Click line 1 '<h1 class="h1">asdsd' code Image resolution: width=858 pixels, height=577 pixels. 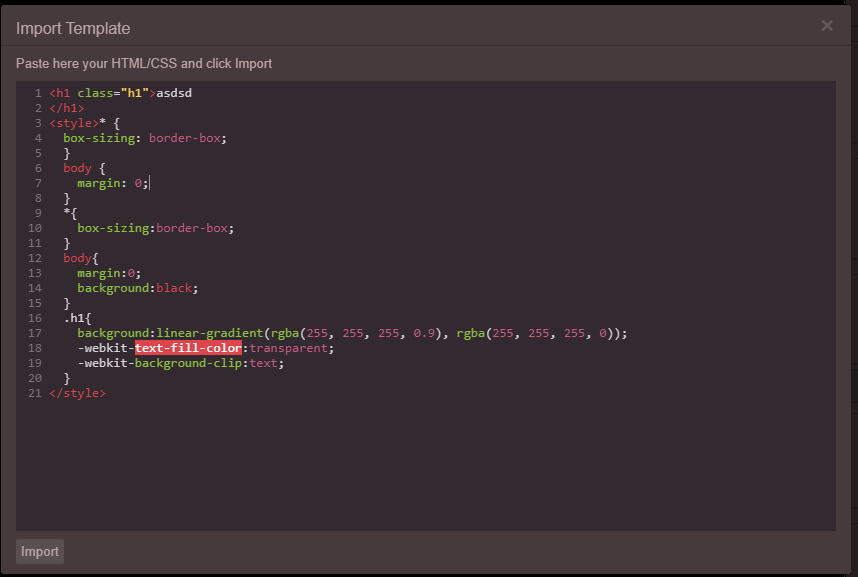tap(120, 93)
